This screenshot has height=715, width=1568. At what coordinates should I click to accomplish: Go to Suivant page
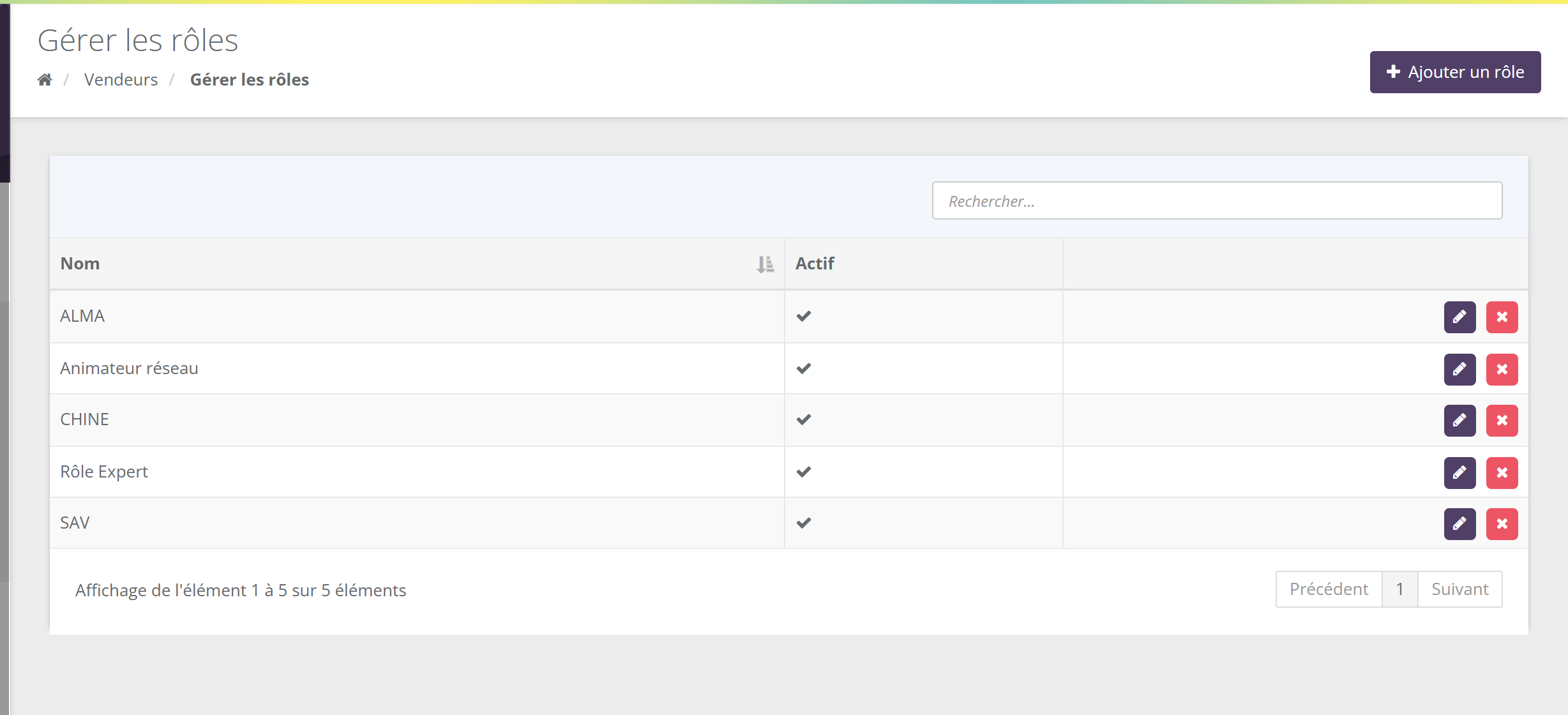point(1459,589)
